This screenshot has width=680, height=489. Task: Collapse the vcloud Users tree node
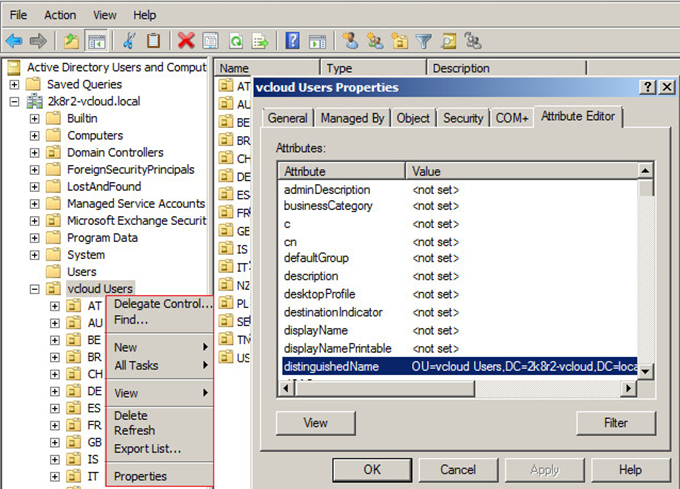pyautogui.click(x=35, y=289)
